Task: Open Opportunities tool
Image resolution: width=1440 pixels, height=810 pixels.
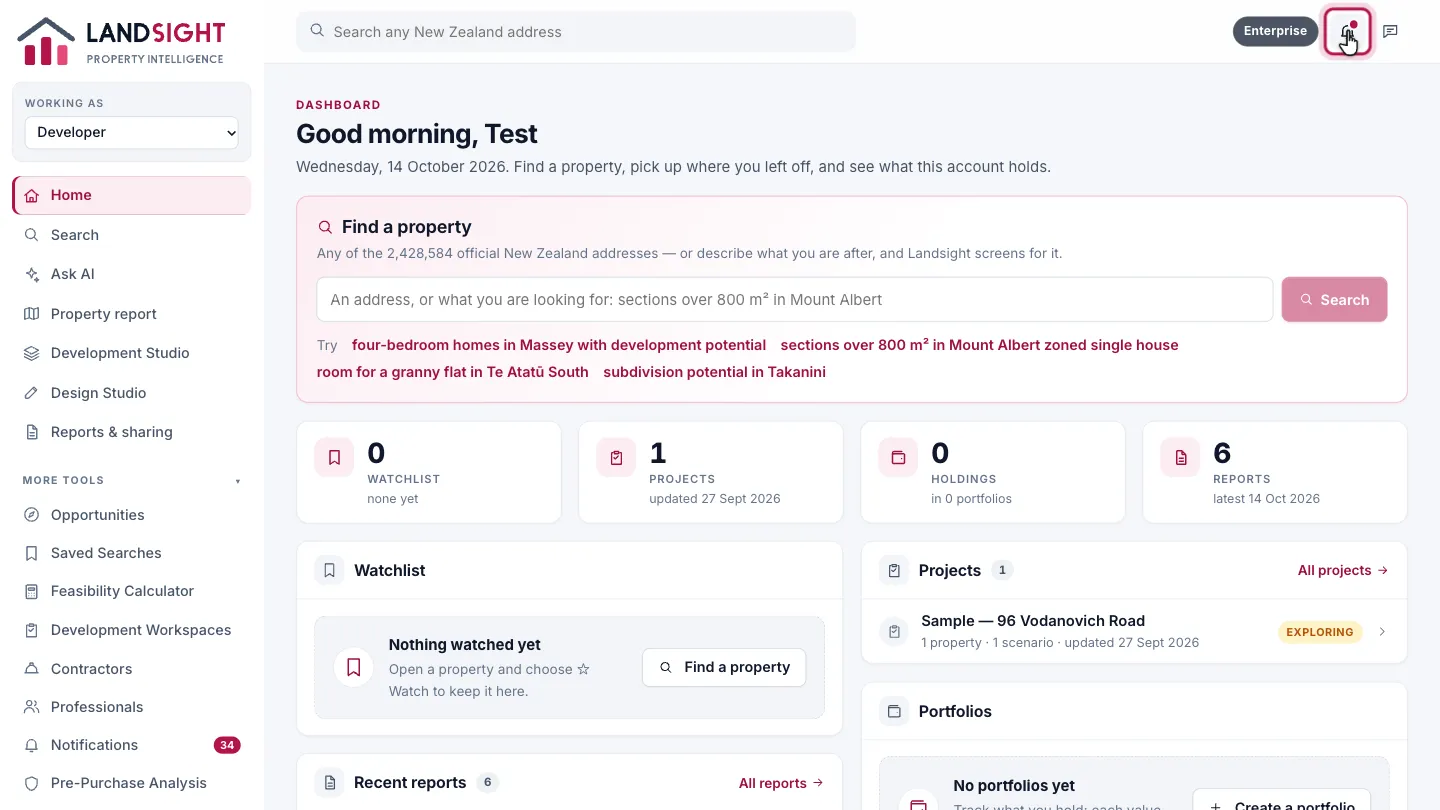Action: [x=132, y=515]
